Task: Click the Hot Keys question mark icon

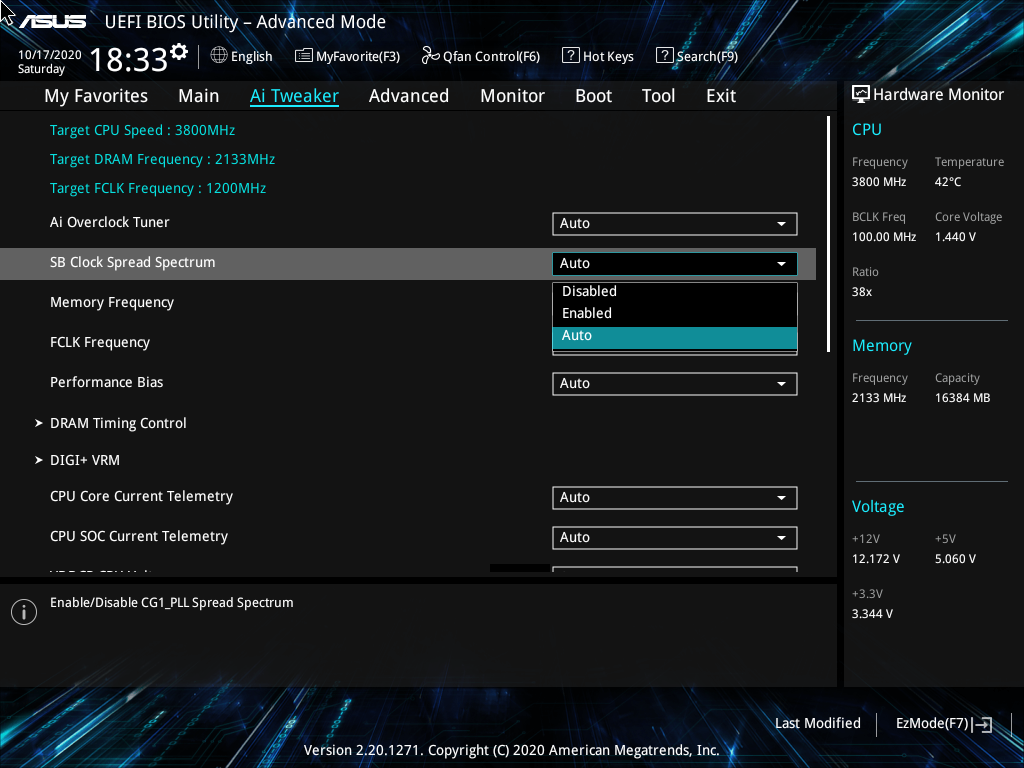Action: point(570,56)
